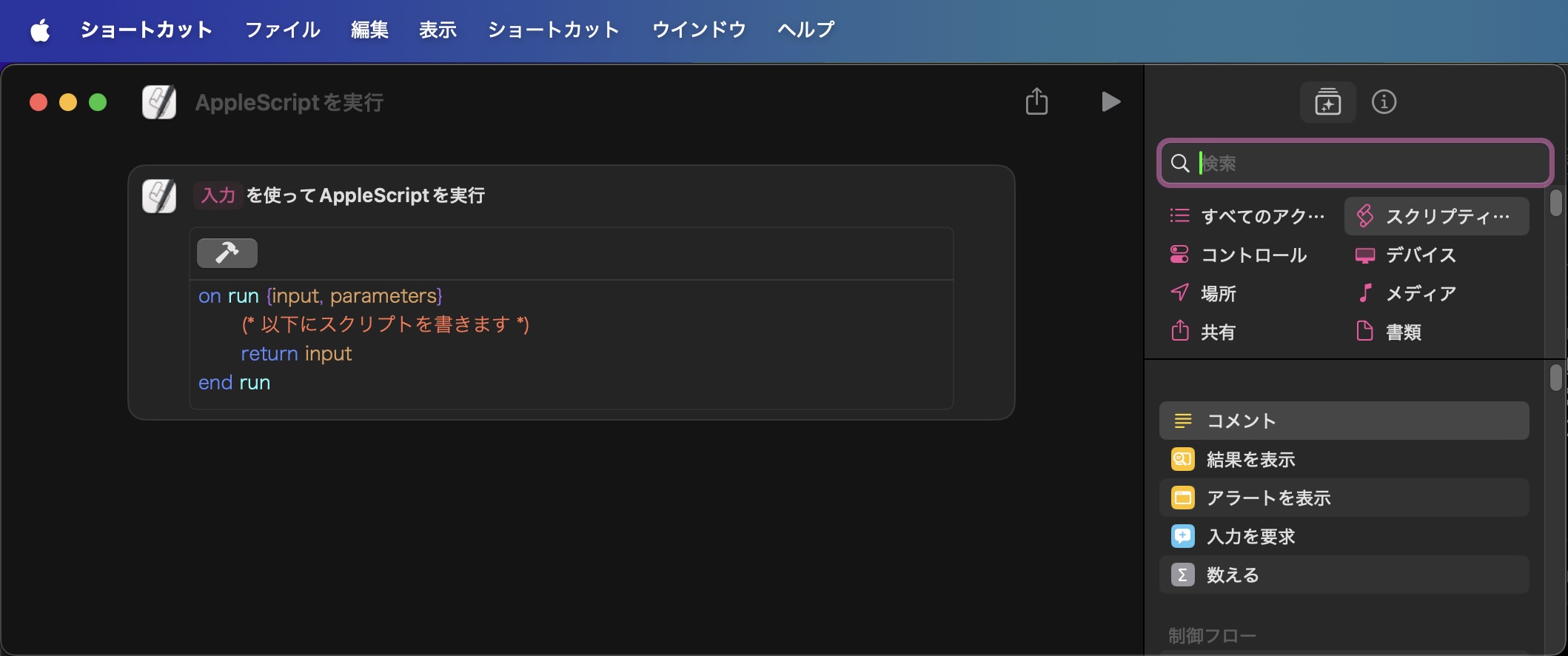The height and width of the screenshot is (656, 1568).
Task: Click the action list scrollbar
Action: (x=1555, y=378)
